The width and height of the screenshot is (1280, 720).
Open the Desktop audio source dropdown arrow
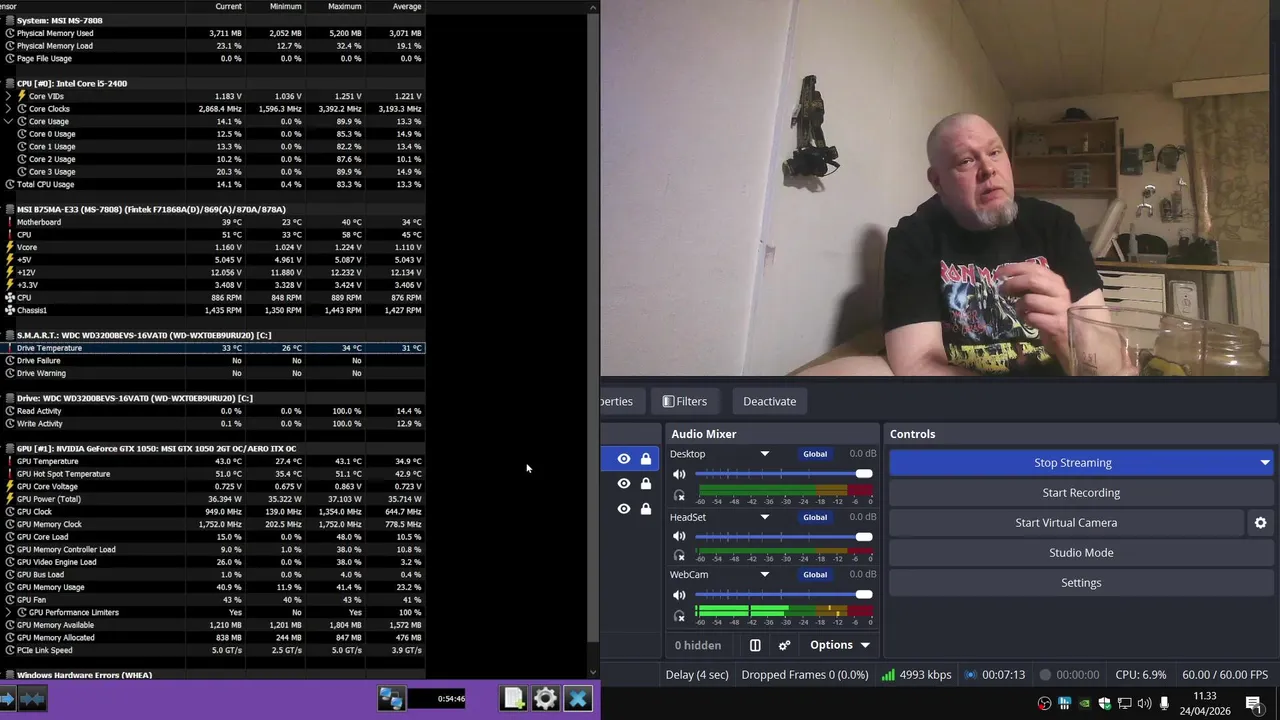coord(765,454)
